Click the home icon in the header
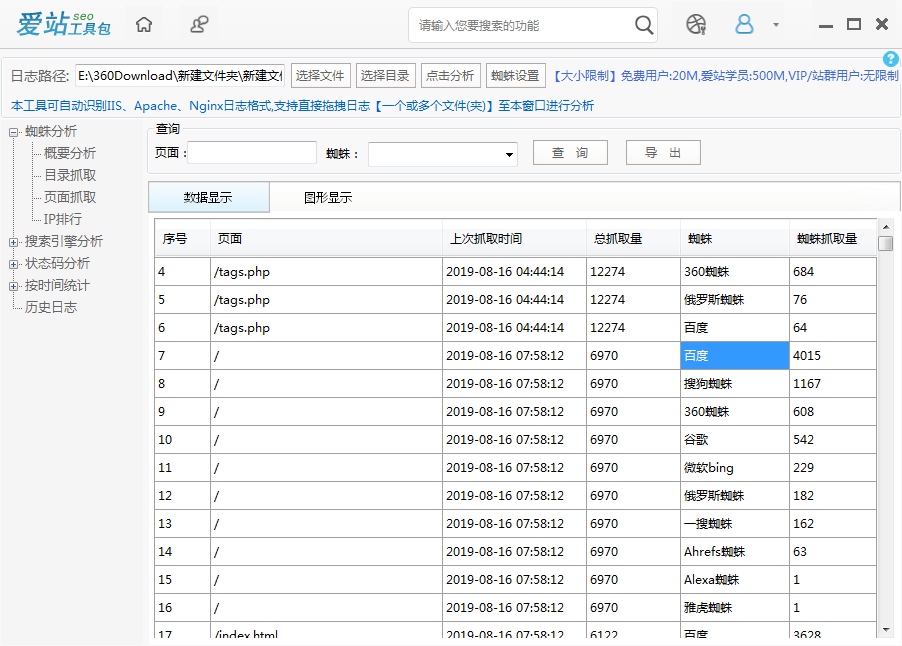The image size is (902, 646). [x=144, y=25]
